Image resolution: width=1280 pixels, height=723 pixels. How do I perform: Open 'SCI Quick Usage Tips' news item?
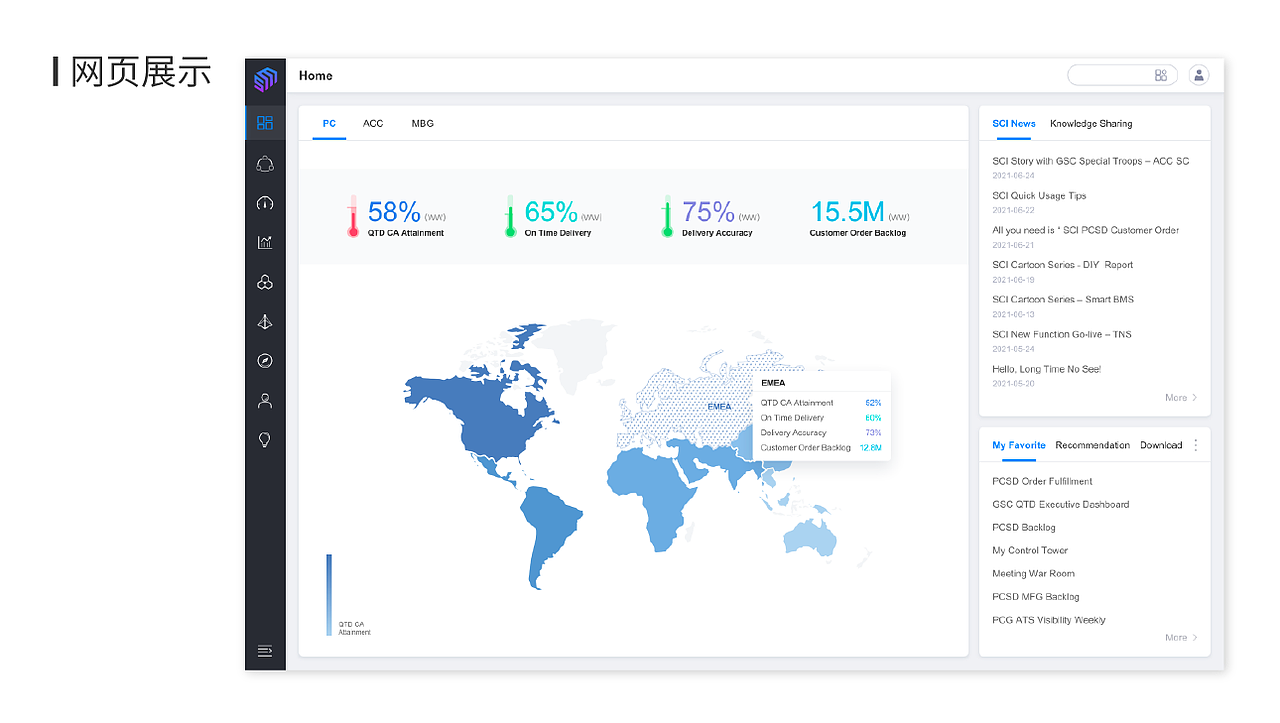pyautogui.click(x=1039, y=196)
